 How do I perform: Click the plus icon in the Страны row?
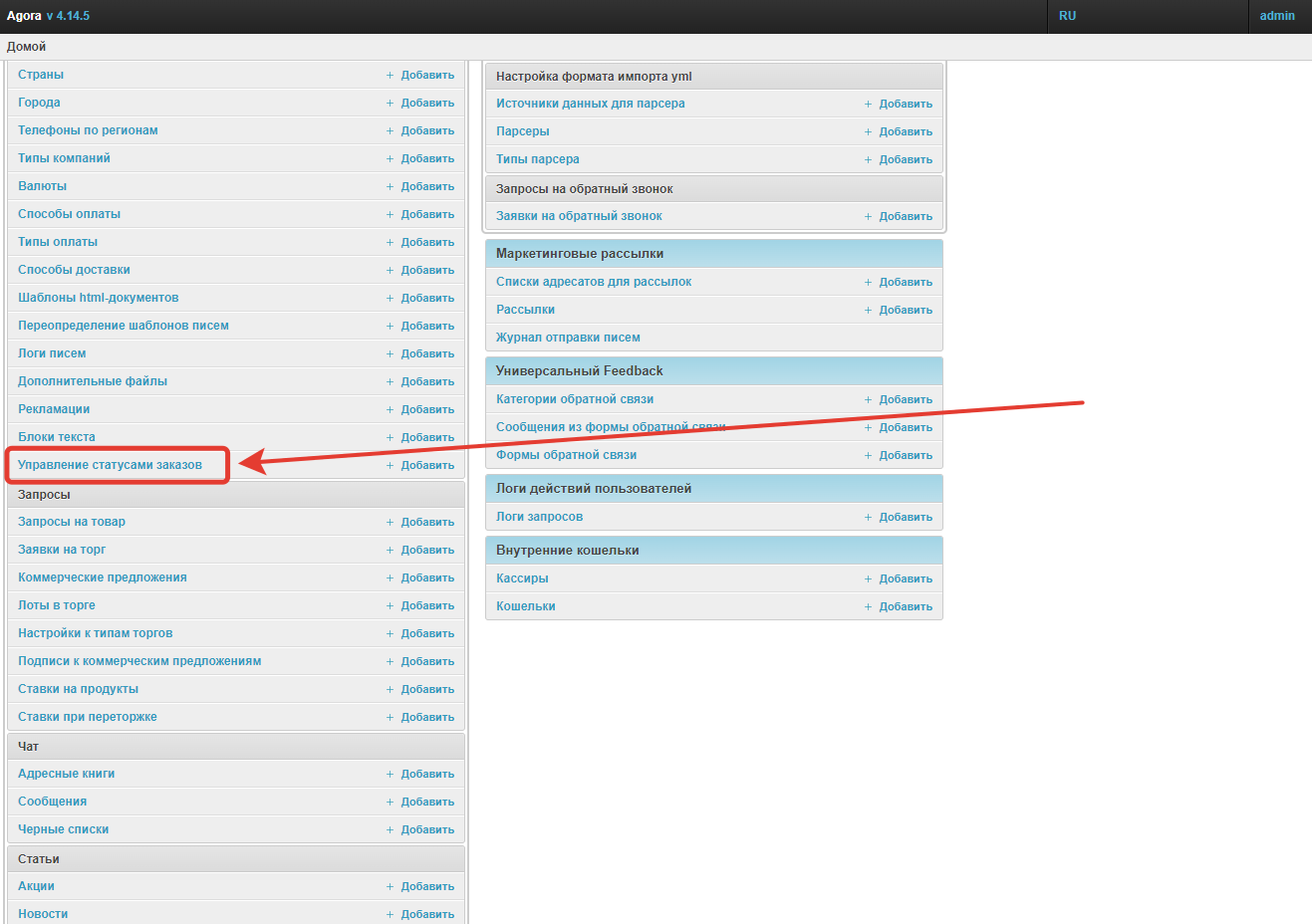click(391, 76)
